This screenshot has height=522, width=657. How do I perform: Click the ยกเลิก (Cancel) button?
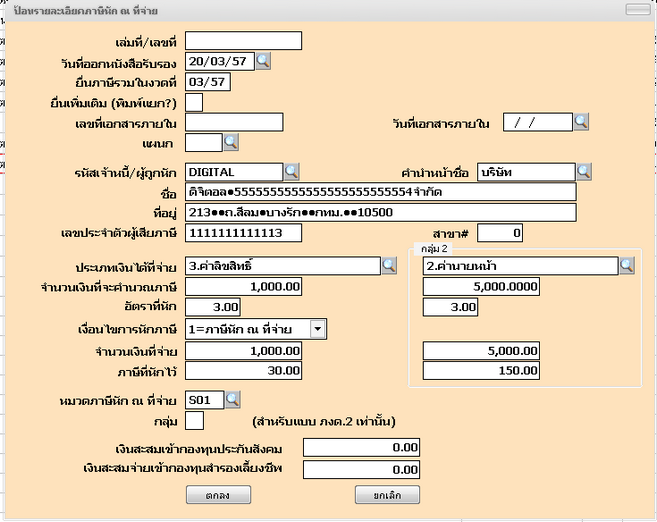pos(387,495)
